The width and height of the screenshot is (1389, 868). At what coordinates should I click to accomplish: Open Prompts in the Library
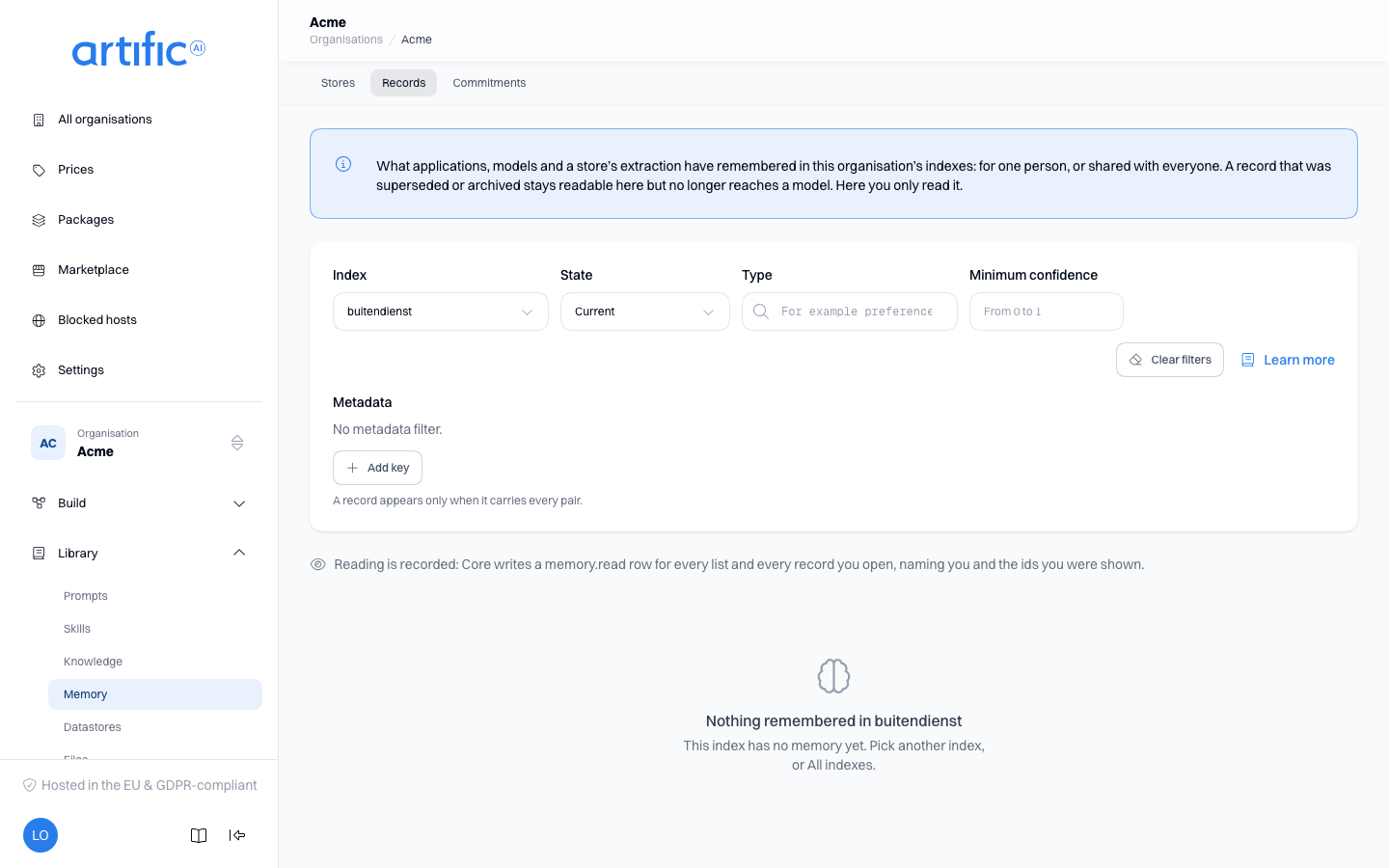point(155,596)
